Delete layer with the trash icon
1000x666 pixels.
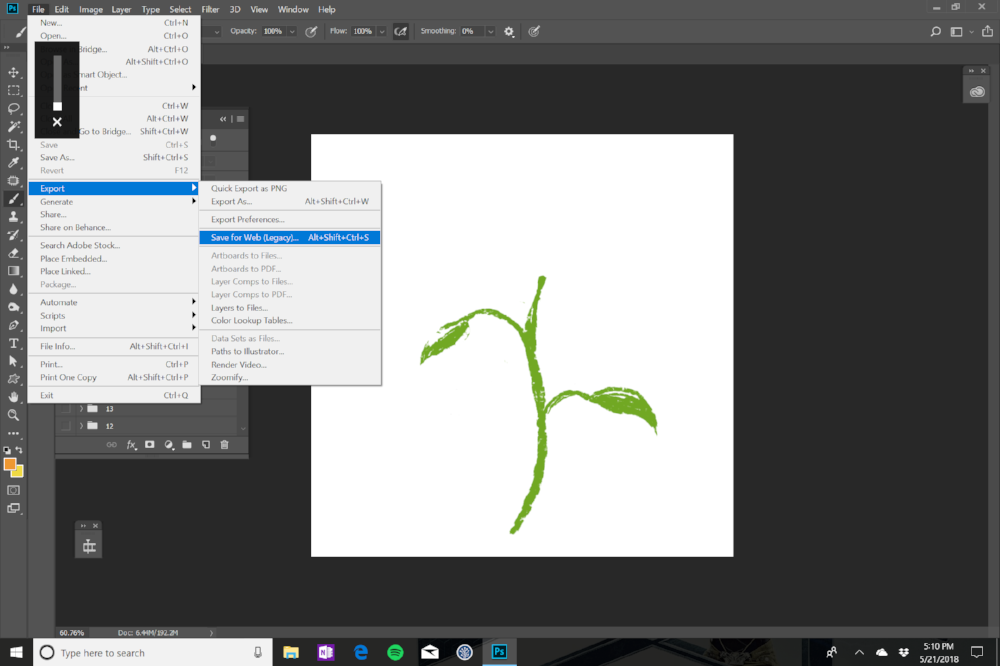pyautogui.click(x=224, y=445)
